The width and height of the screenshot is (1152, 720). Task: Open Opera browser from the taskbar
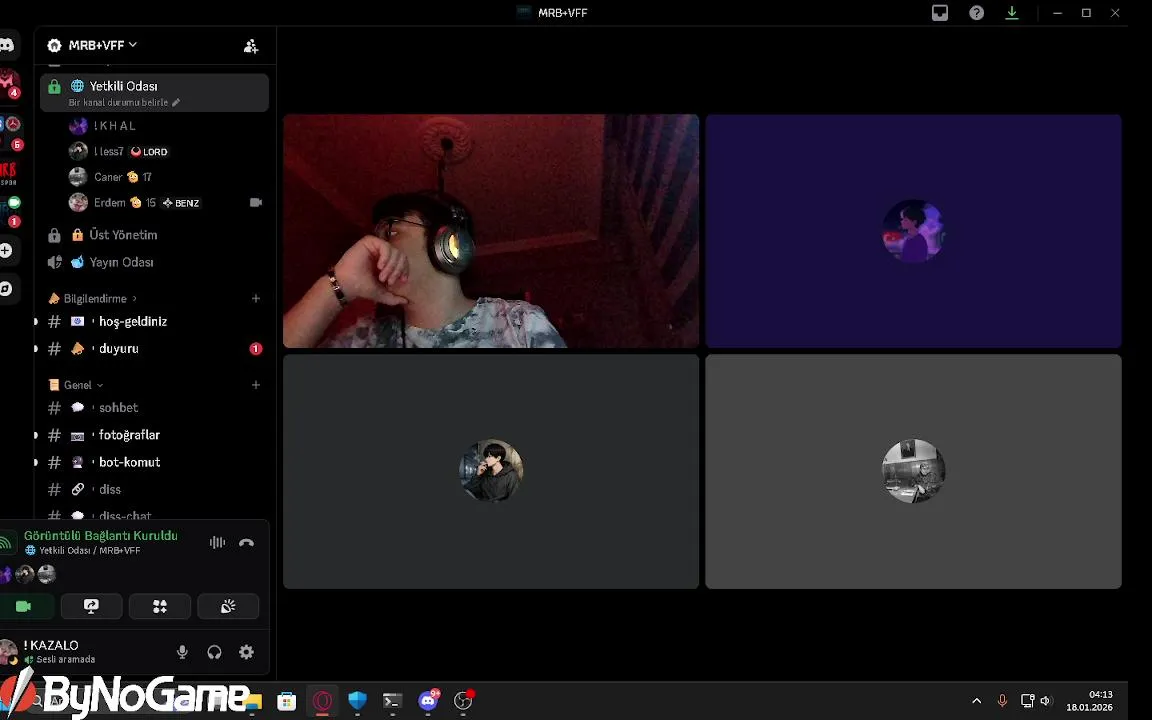(322, 701)
